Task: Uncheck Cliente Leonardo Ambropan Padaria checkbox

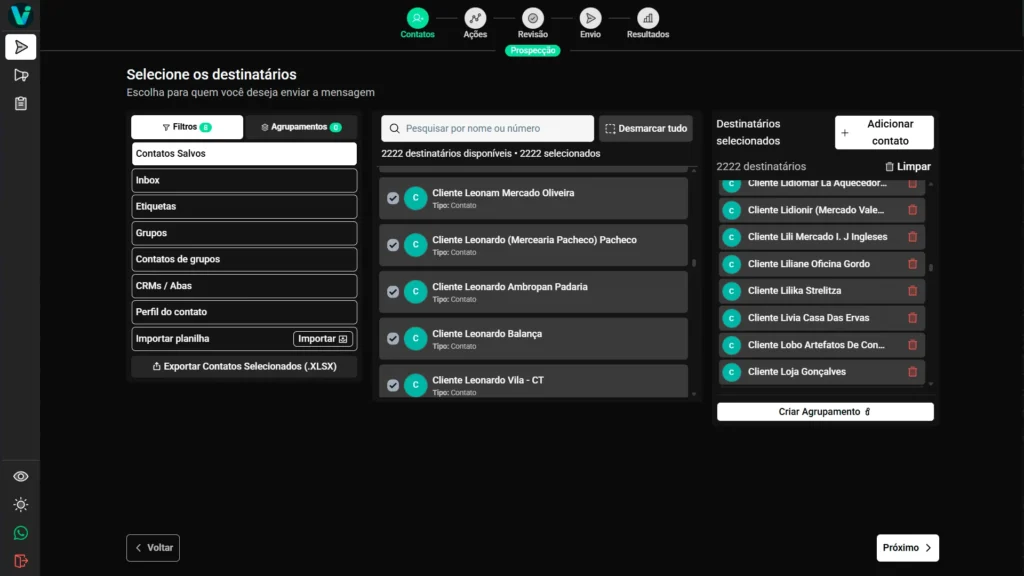Action: pos(393,292)
